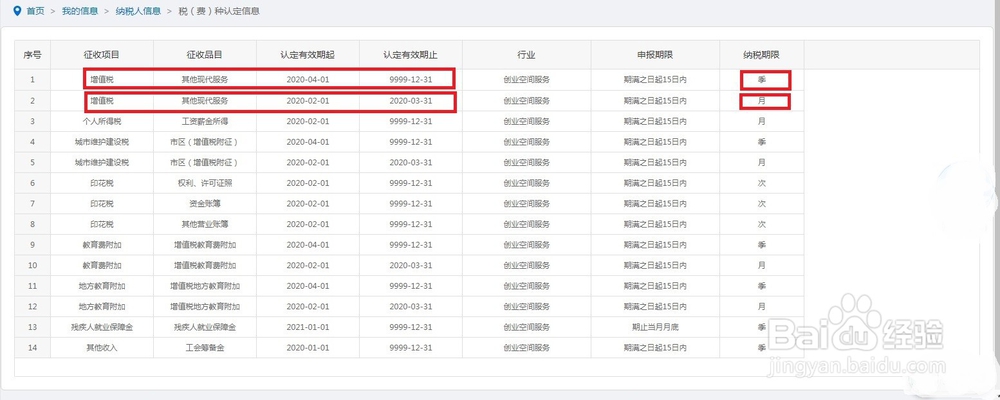Click 期满之日起15日内 in row 3
The image size is (1000, 400).
(655, 121)
